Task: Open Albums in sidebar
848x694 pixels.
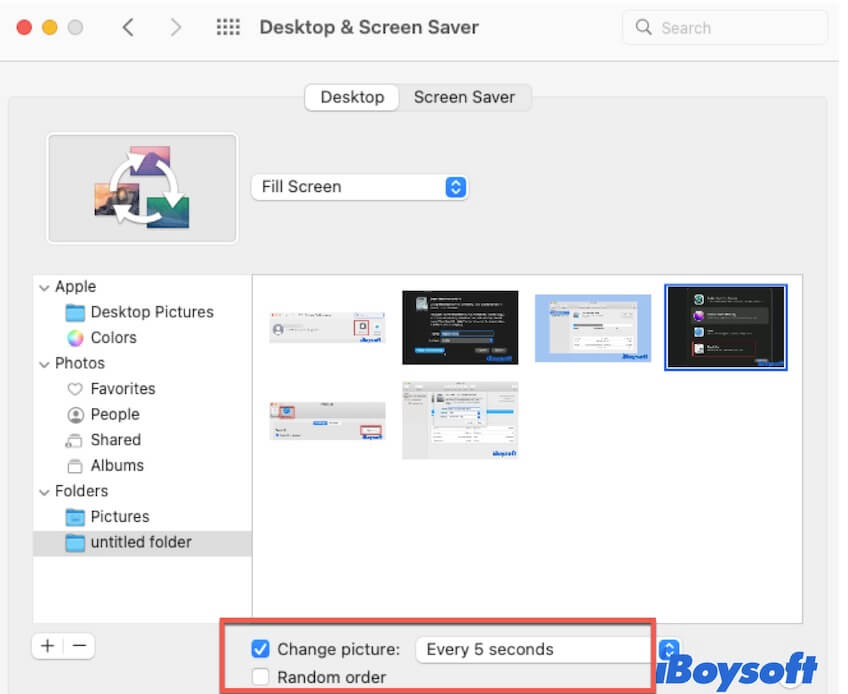Action: pyautogui.click(x=116, y=465)
